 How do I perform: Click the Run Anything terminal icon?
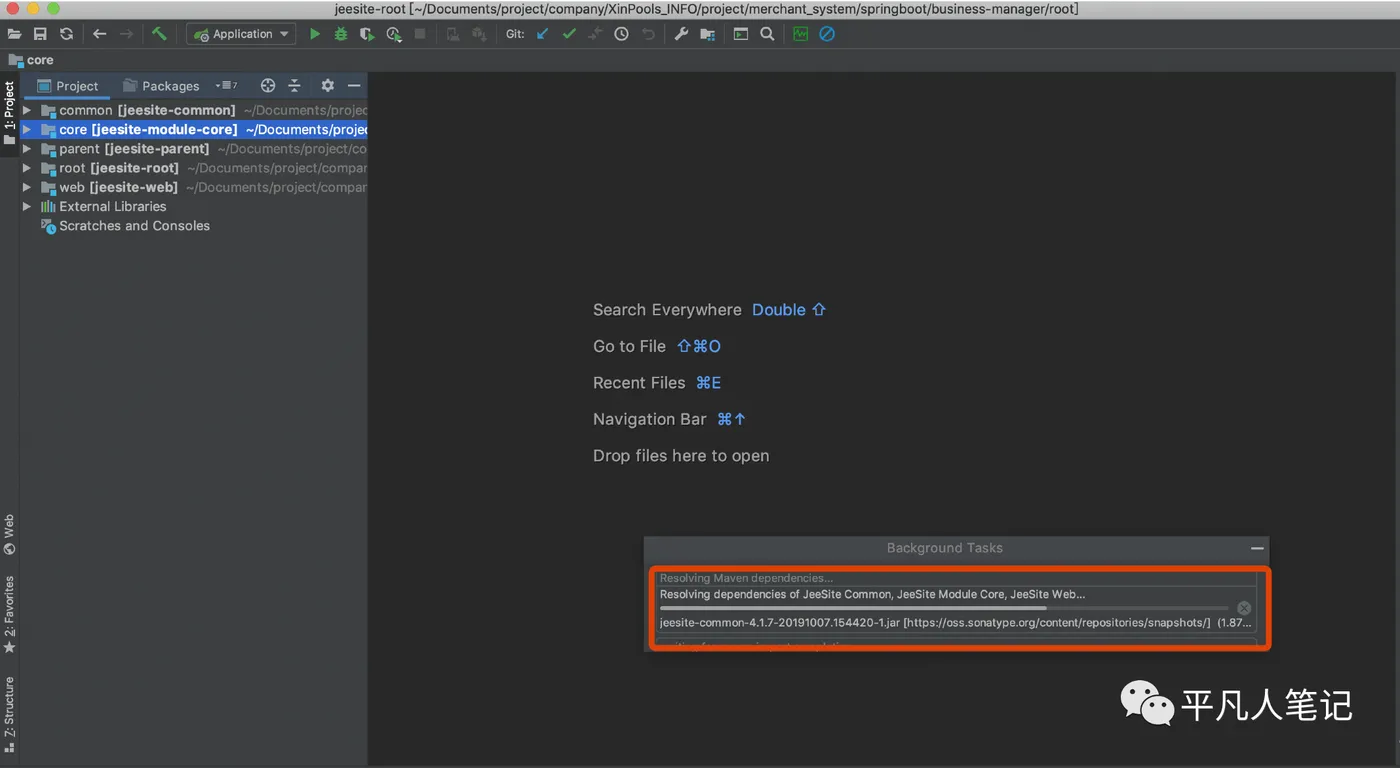coord(741,34)
